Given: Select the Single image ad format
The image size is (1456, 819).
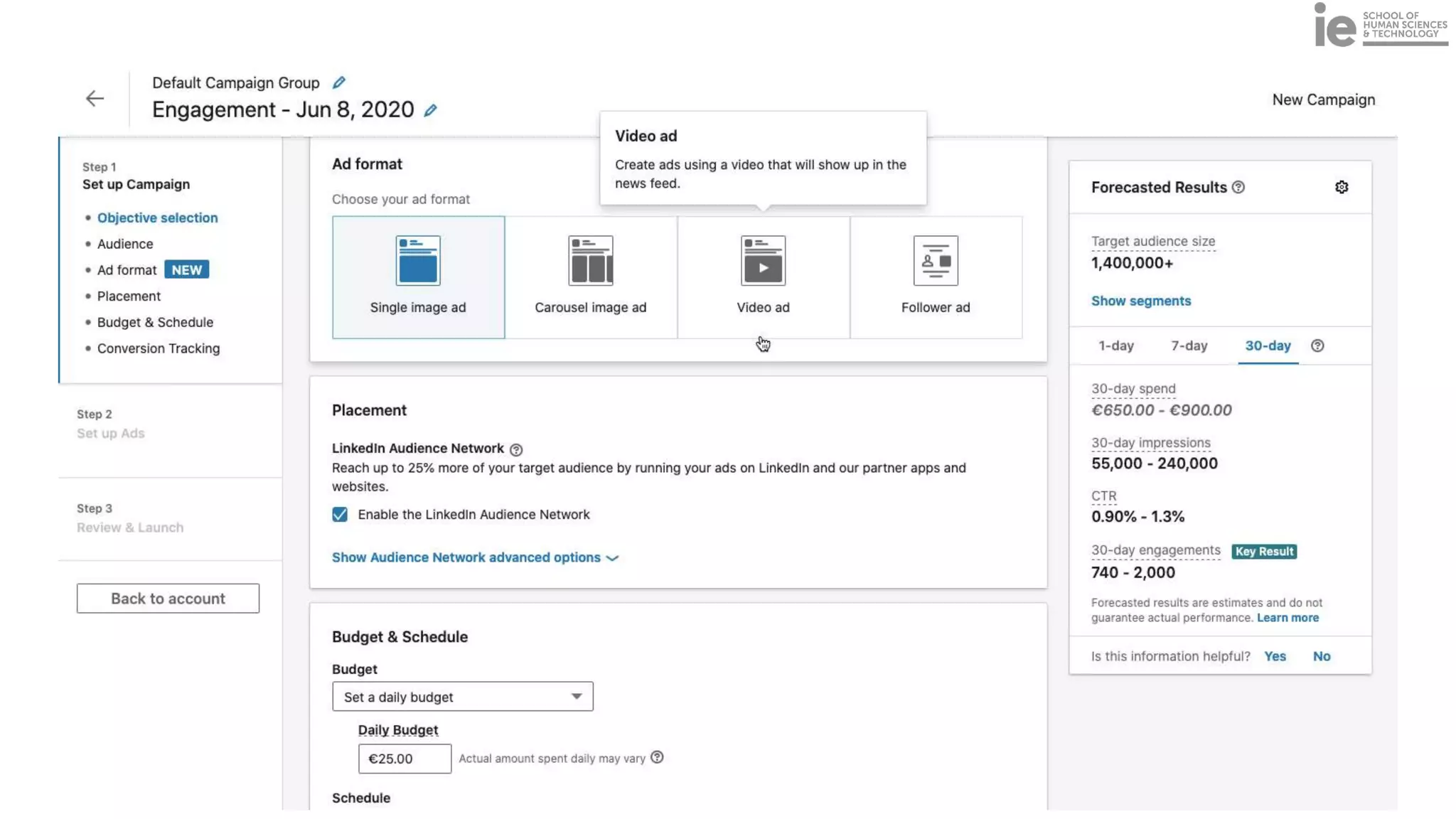Looking at the screenshot, I should (418, 277).
